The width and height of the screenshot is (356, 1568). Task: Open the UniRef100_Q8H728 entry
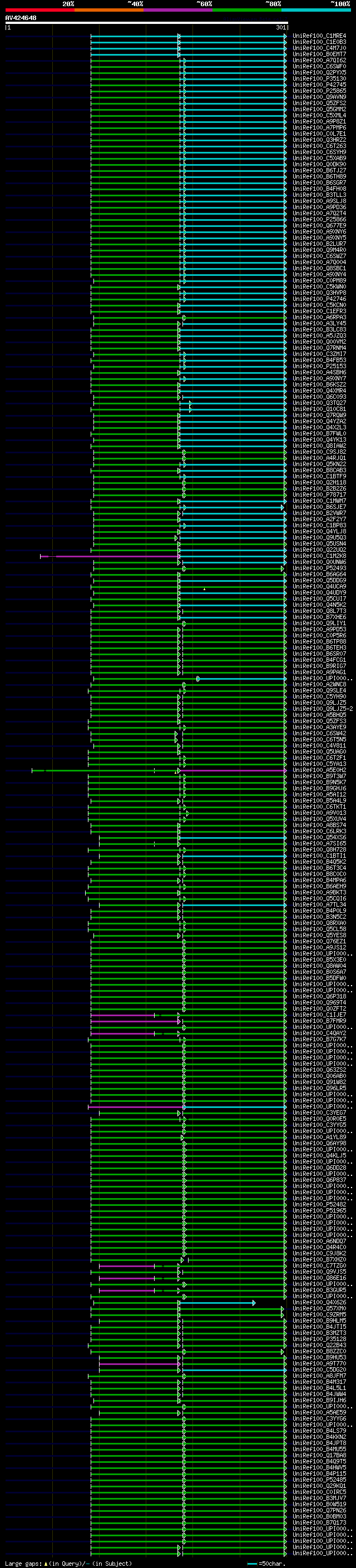pyautogui.click(x=319, y=850)
